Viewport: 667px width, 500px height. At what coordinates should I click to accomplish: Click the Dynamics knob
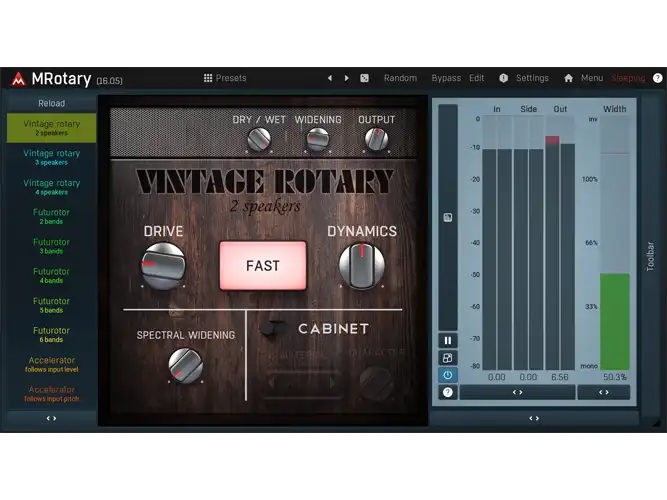pyautogui.click(x=362, y=266)
